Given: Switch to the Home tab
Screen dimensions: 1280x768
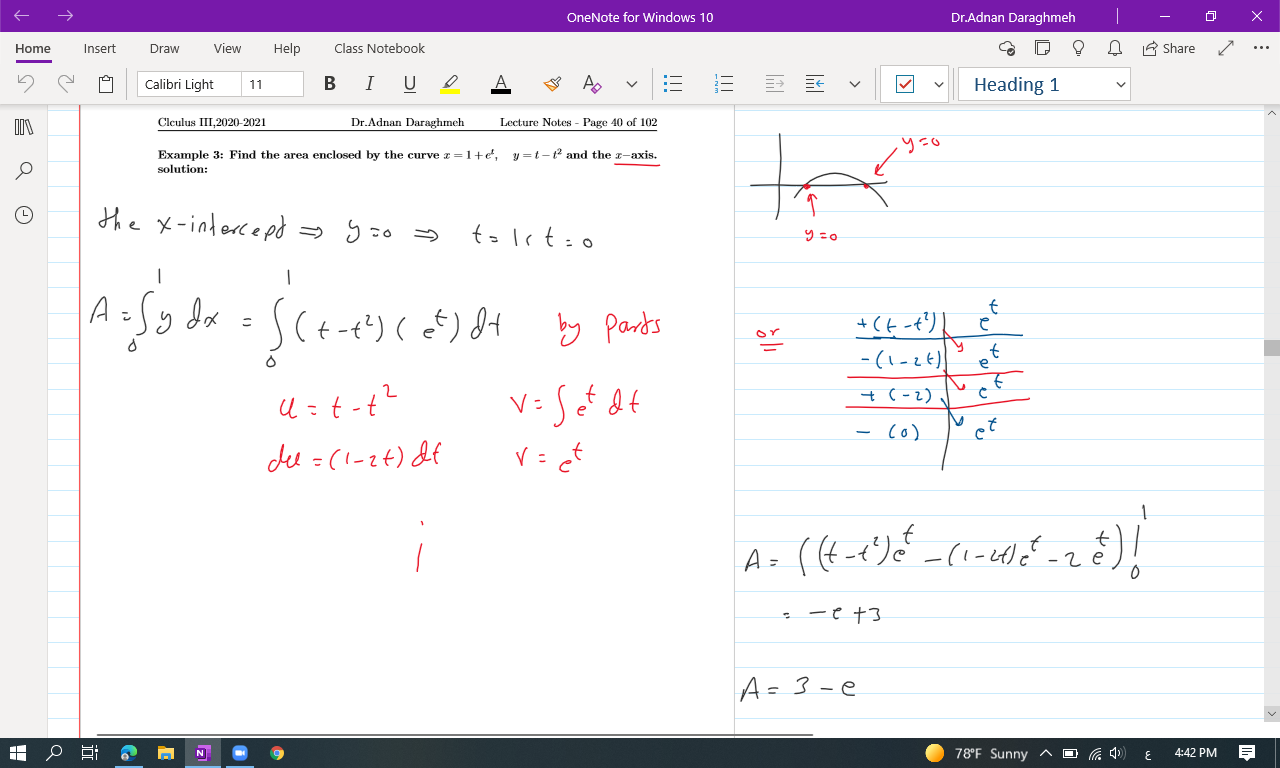Looking at the screenshot, I should [33, 48].
